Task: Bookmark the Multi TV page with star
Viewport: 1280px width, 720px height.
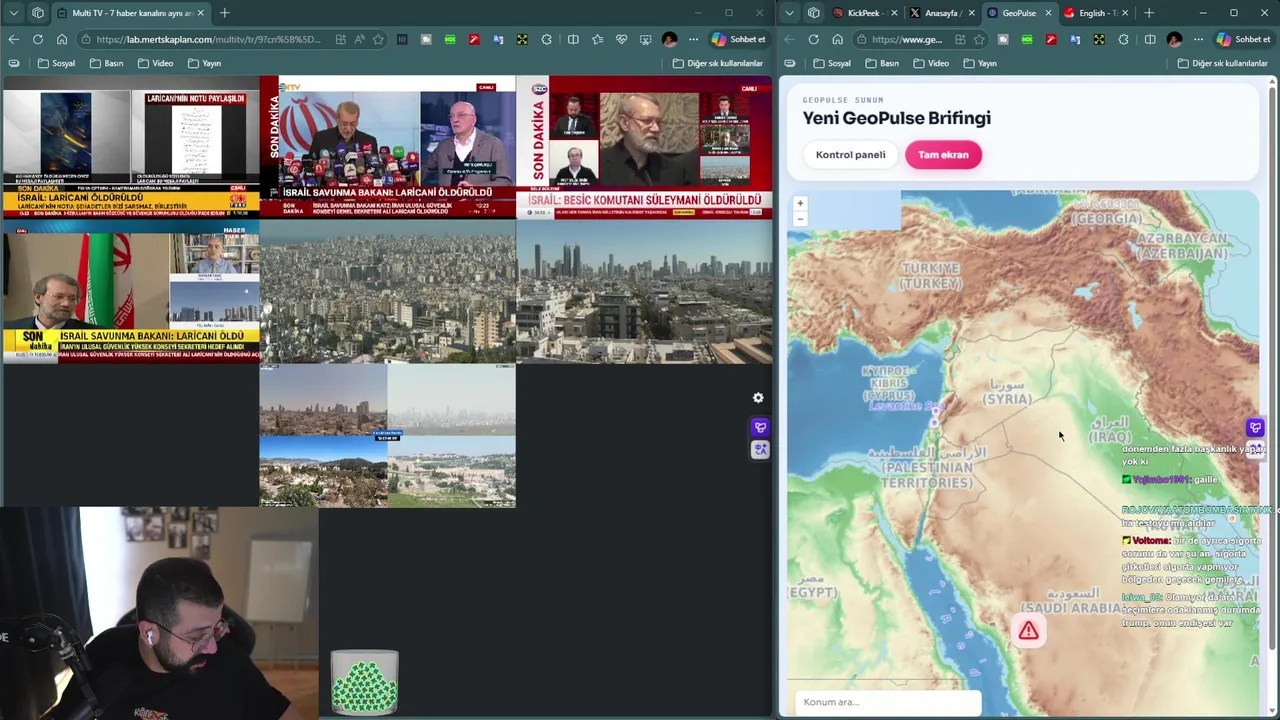Action: point(378,39)
